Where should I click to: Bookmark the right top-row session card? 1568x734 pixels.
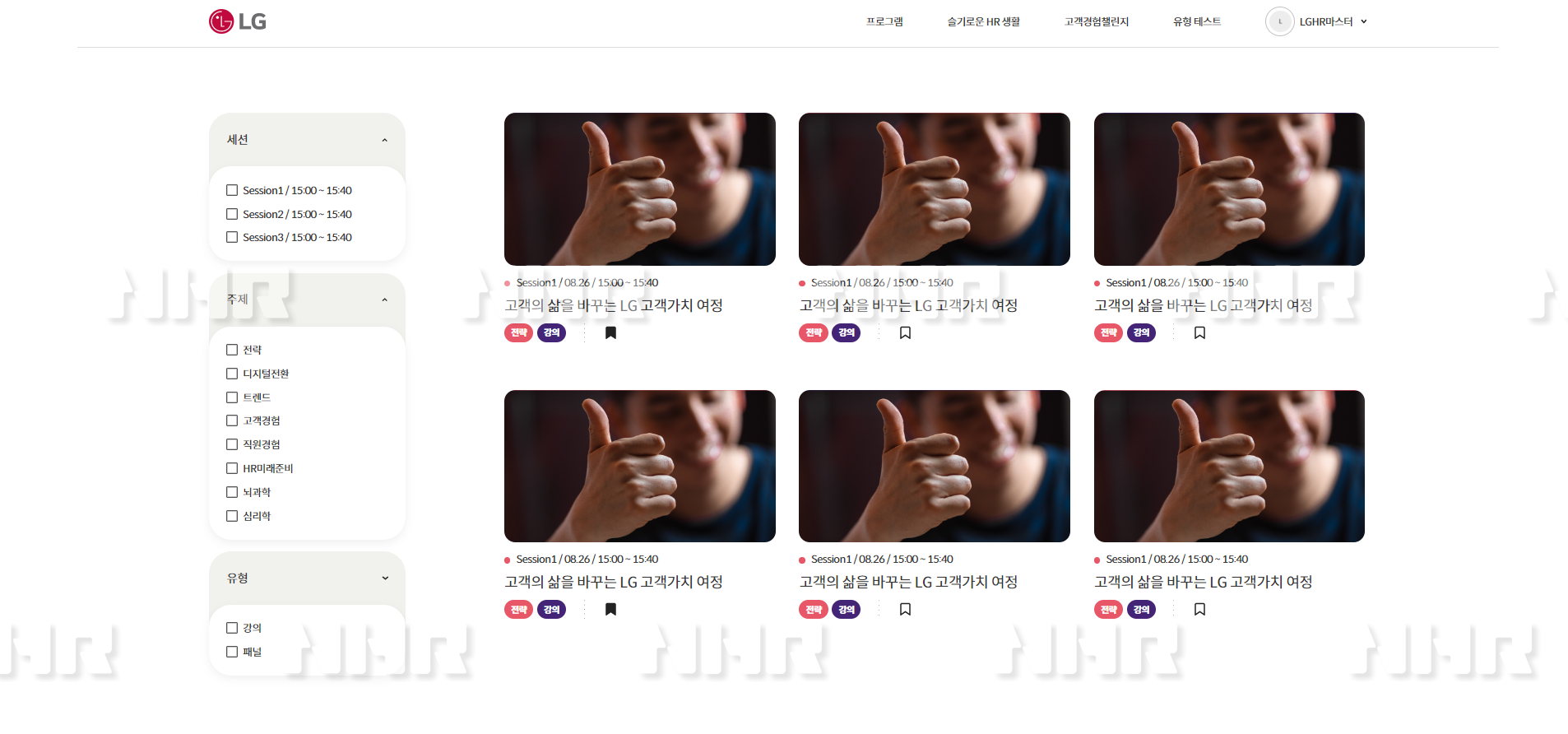[x=1199, y=332]
